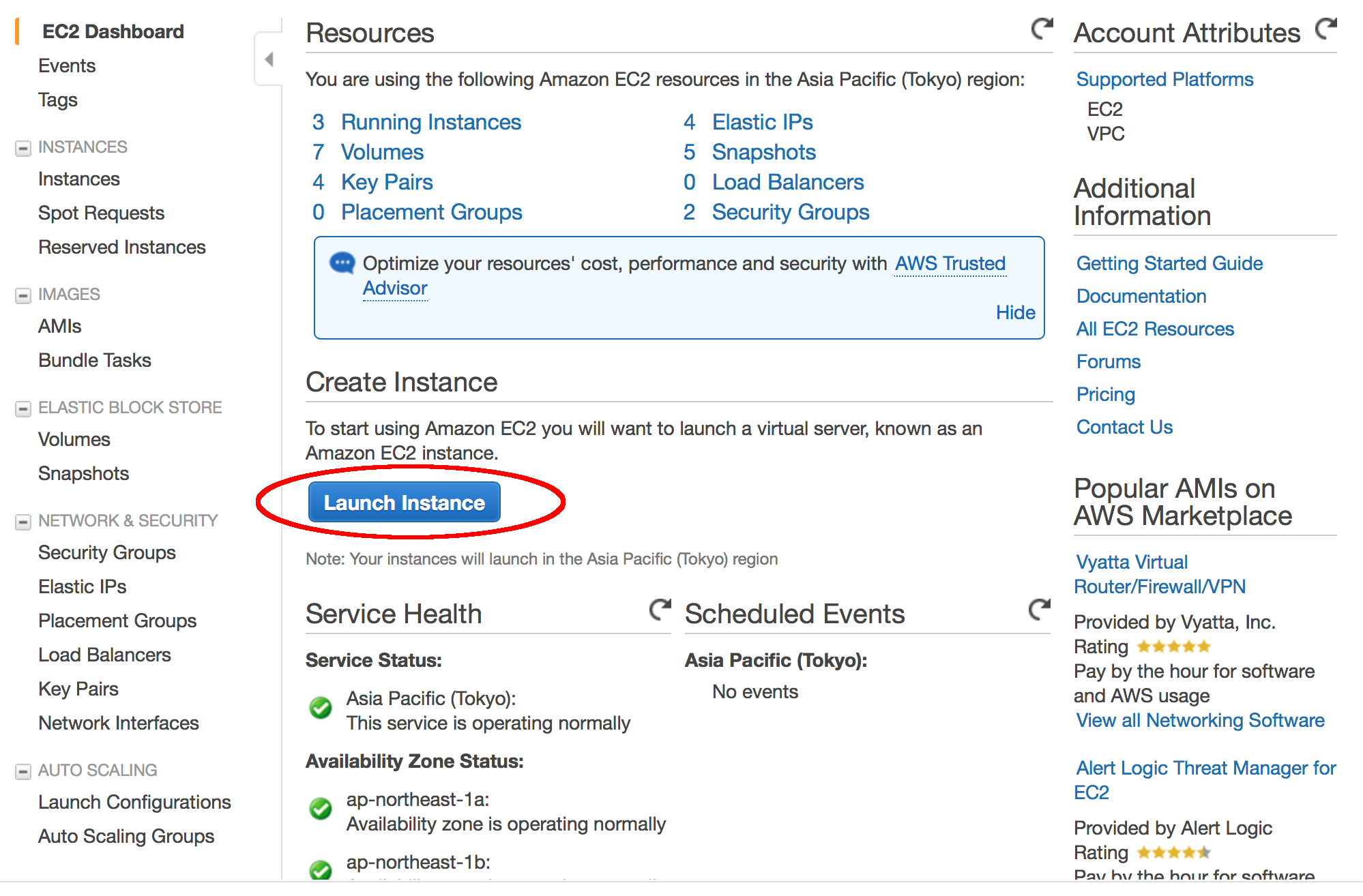Open Security Groups in the sidebar
The image size is (1363, 896).
tap(107, 552)
